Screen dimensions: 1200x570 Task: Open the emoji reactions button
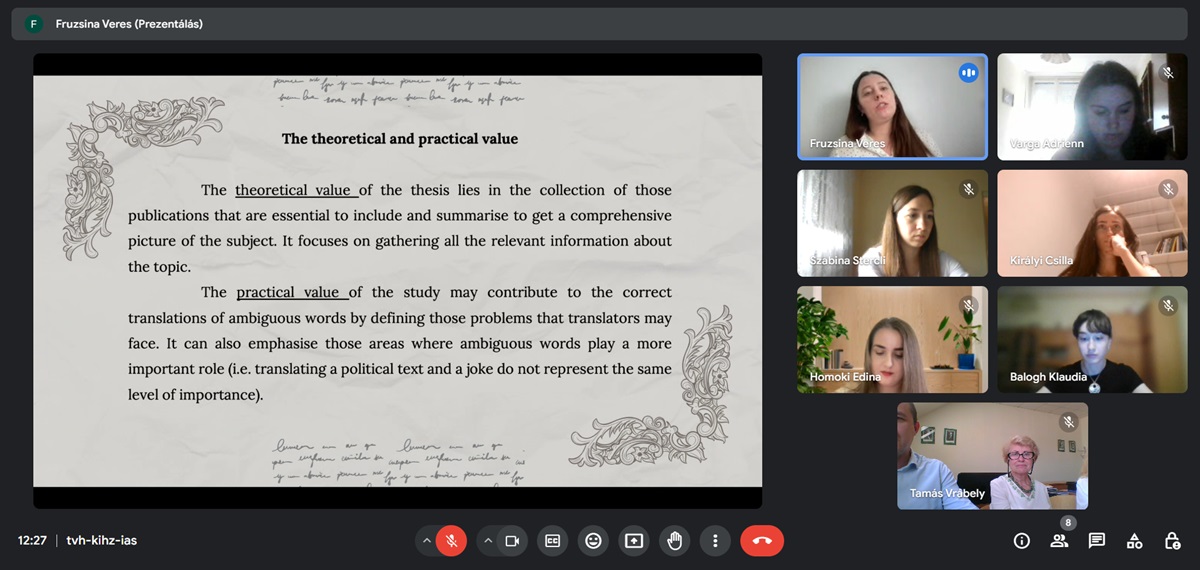(593, 541)
